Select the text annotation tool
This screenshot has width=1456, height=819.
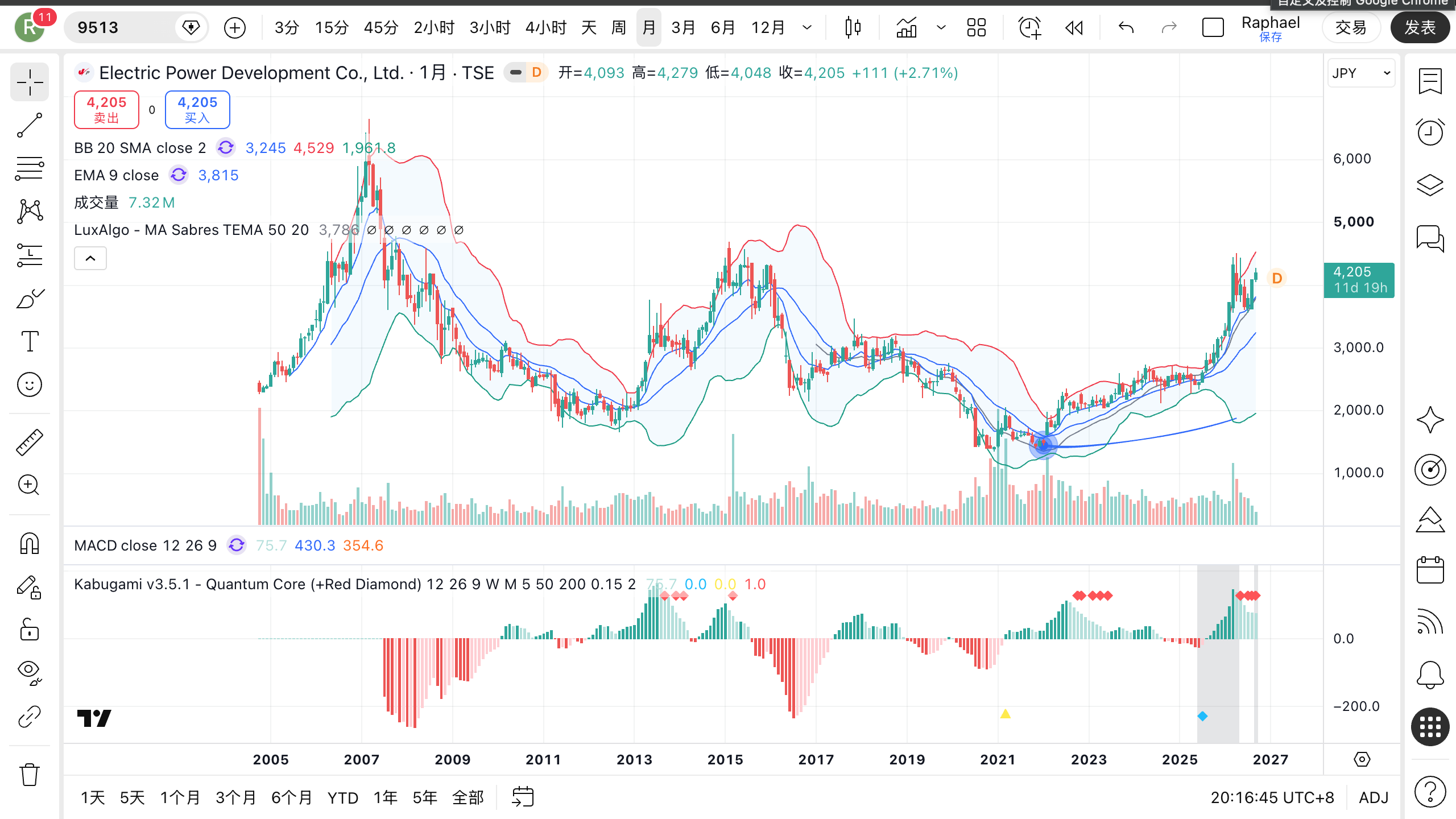click(x=30, y=341)
